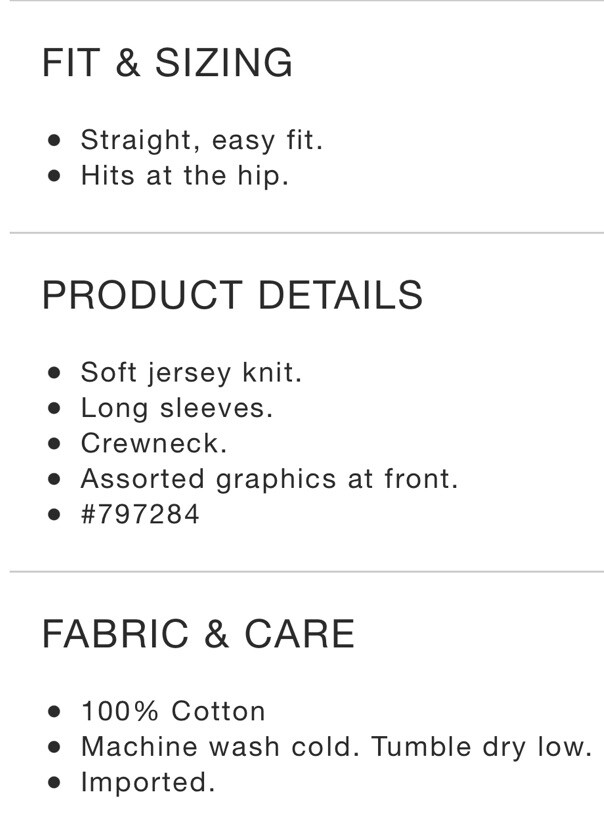The width and height of the screenshot is (604, 831).
Task: Click the divider line above PRODUCT DETAILS
Action: coord(307,232)
